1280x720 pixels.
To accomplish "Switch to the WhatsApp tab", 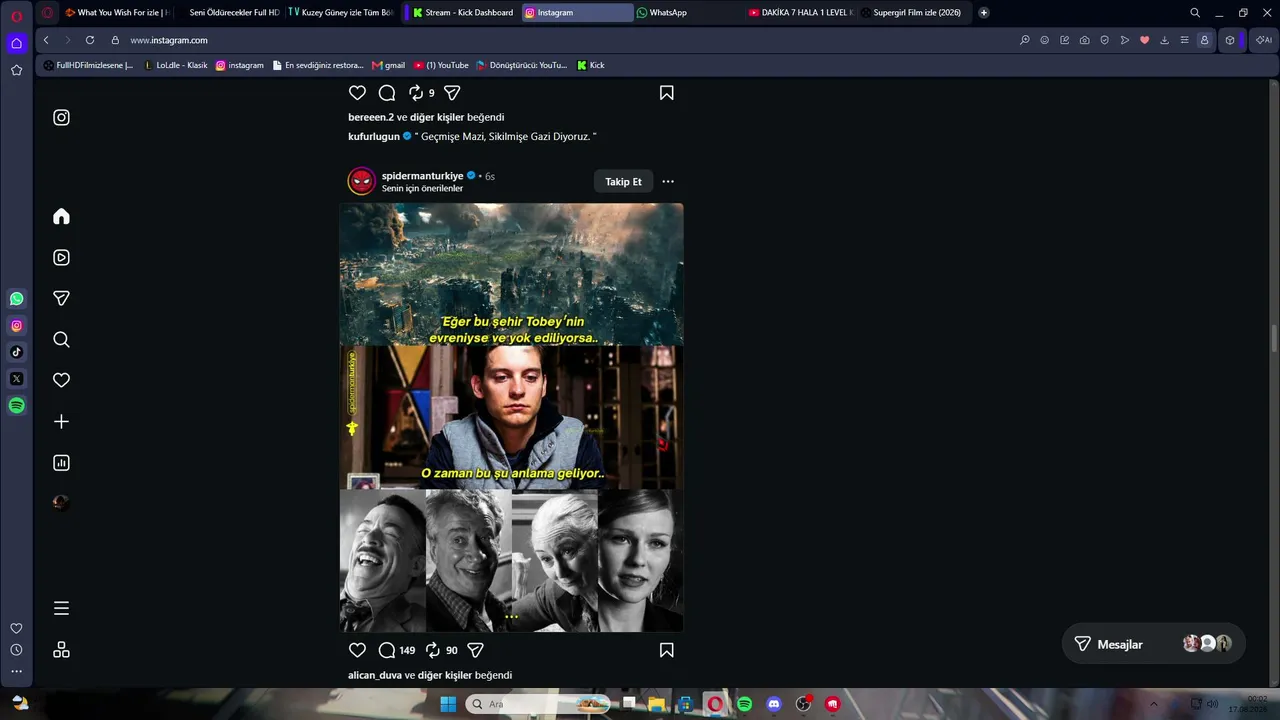I will click(689, 13).
